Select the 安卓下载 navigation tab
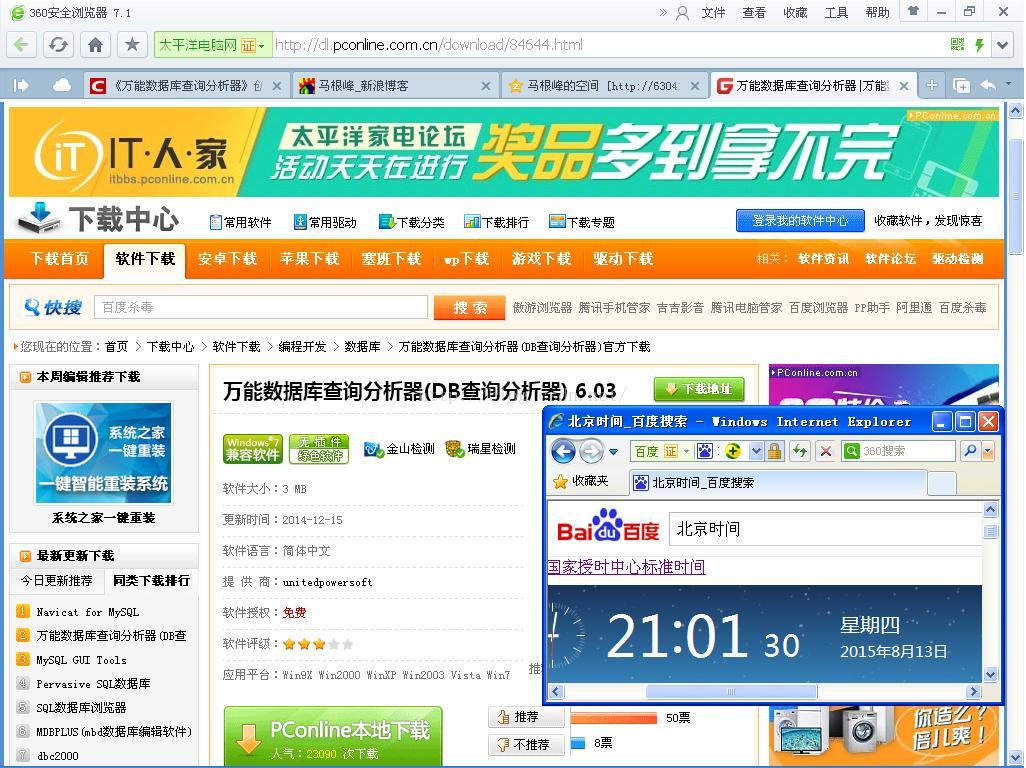The image size is (1026, 768). coord(227,259)
